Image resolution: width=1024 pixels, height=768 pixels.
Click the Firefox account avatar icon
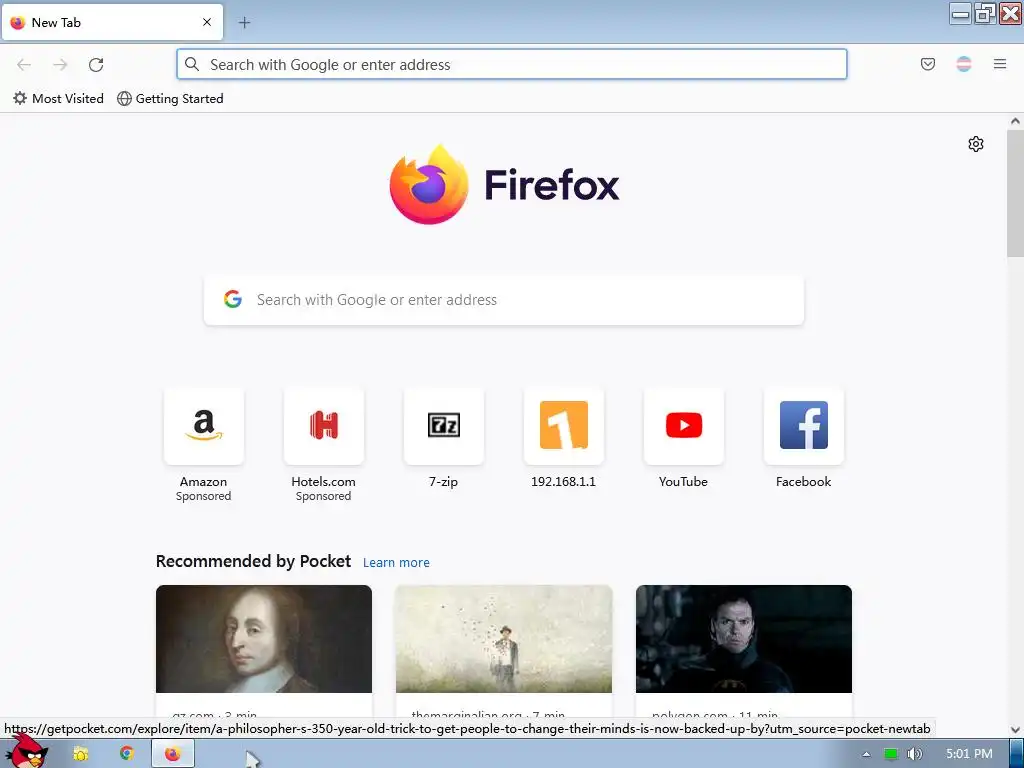963,64
